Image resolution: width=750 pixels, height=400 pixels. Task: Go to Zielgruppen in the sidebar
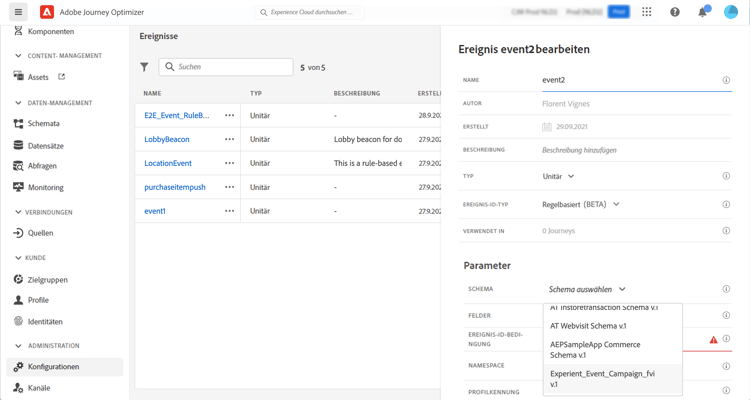[x=47, y=280]
